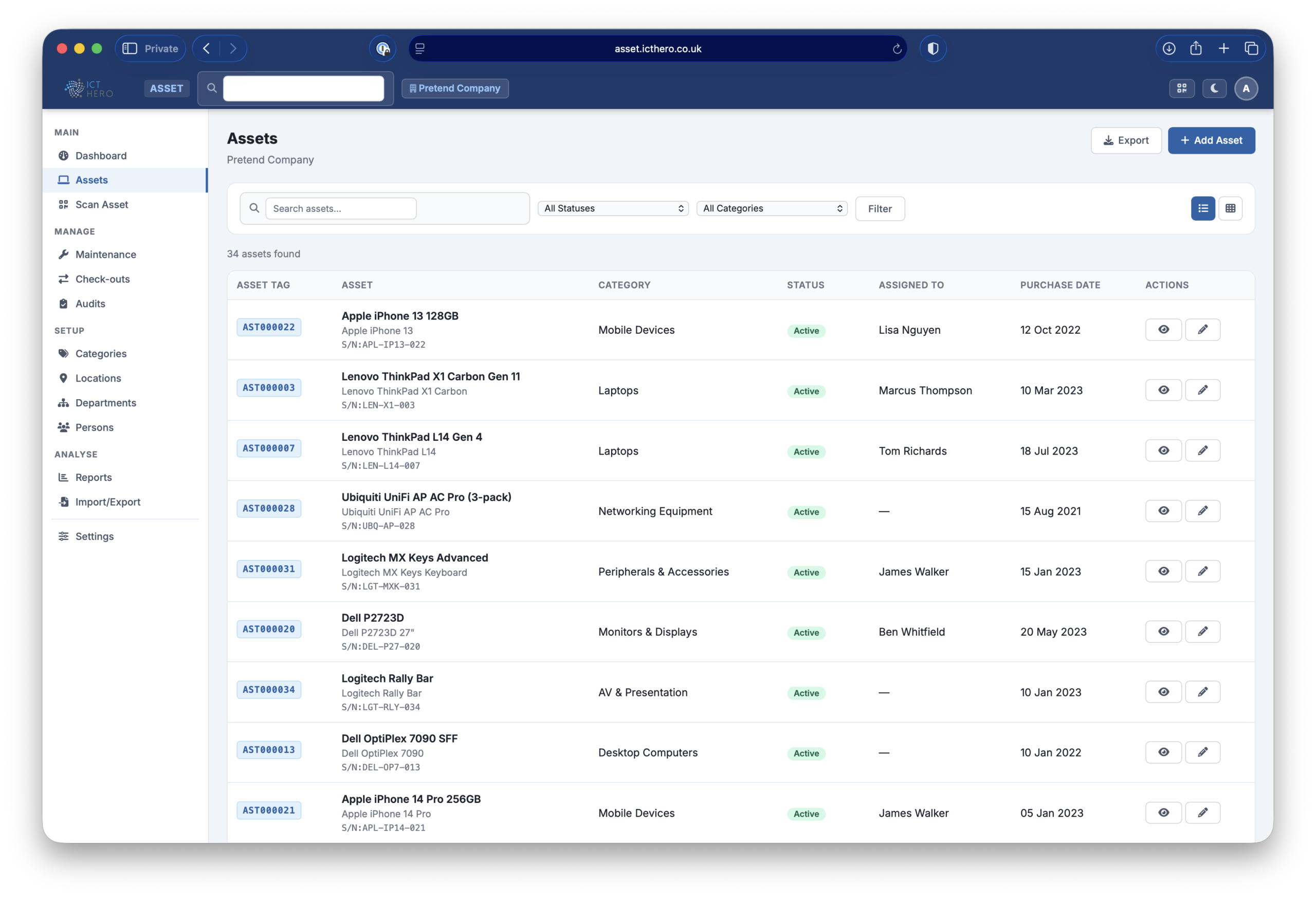The height and width of the screenshot is (899, 1316).
Task: Edit Apple iPhone 14 Pro 256GB asset
Action: click(x=1202, y=813)
